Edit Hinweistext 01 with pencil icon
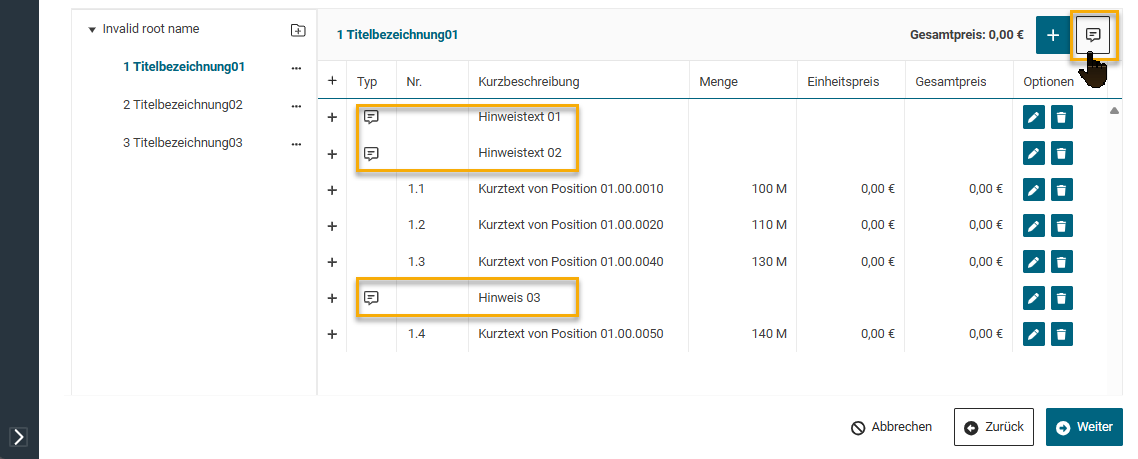The height and width of the screenshot is (459, 1138). click(x=1034, y=118)
